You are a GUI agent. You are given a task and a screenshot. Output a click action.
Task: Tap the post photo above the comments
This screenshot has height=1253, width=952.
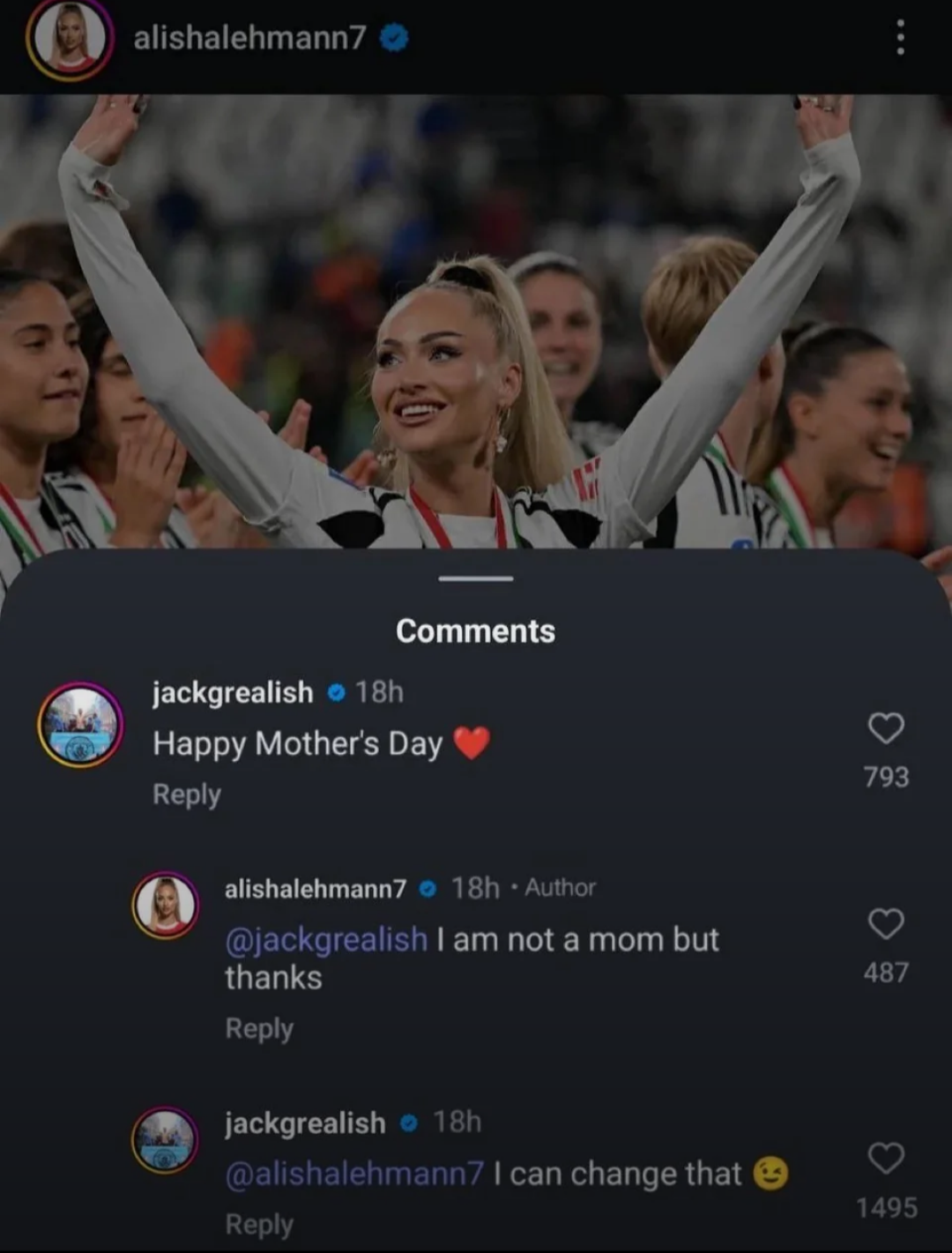tap(476, 317)
